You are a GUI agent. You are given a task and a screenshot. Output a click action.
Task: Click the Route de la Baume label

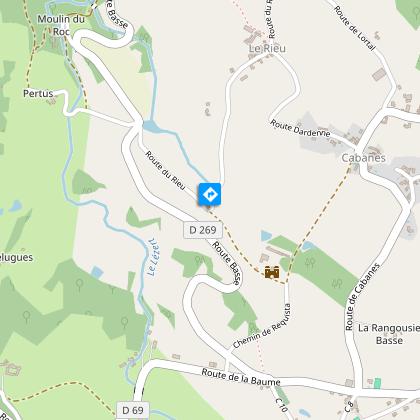241,377
